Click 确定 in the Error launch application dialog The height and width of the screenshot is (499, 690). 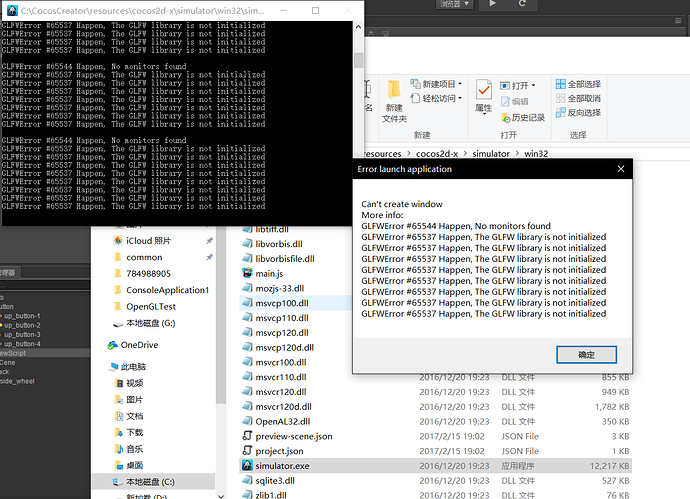(x=586, y=355)
